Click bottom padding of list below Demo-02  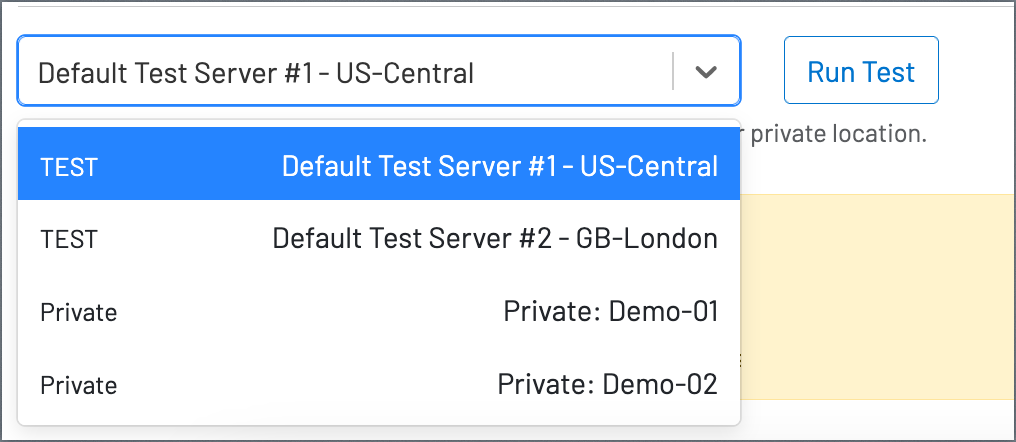(379, 421)
